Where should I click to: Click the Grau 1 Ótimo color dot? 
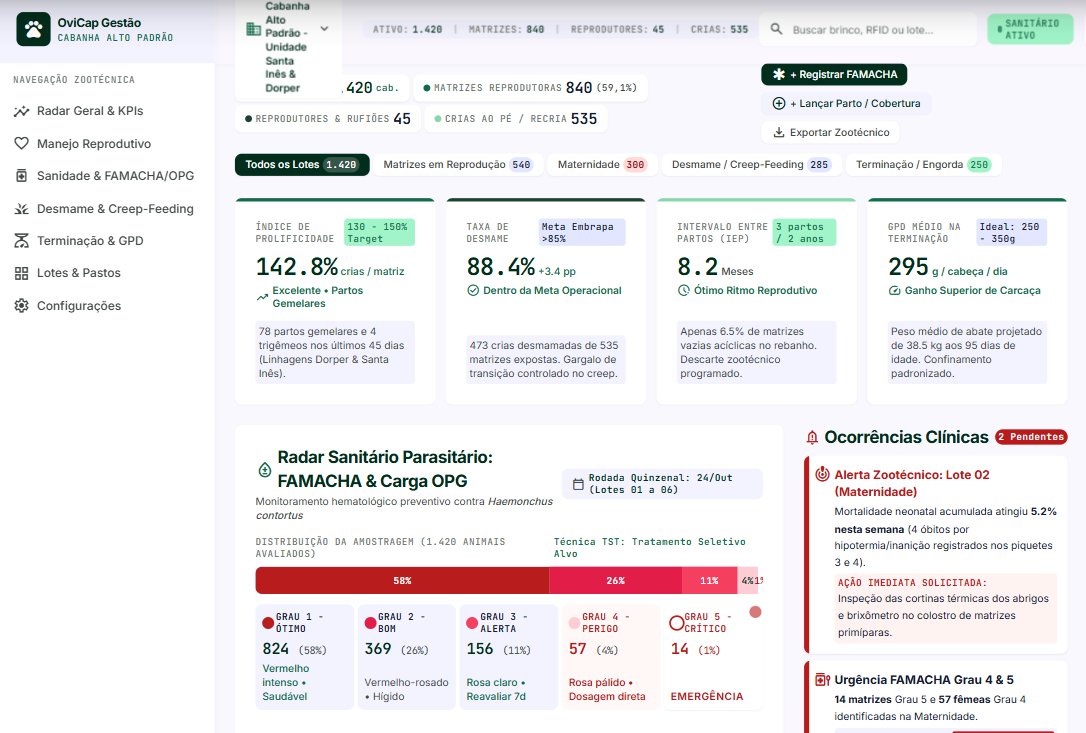pyautogui.click(x=268, y=623)
